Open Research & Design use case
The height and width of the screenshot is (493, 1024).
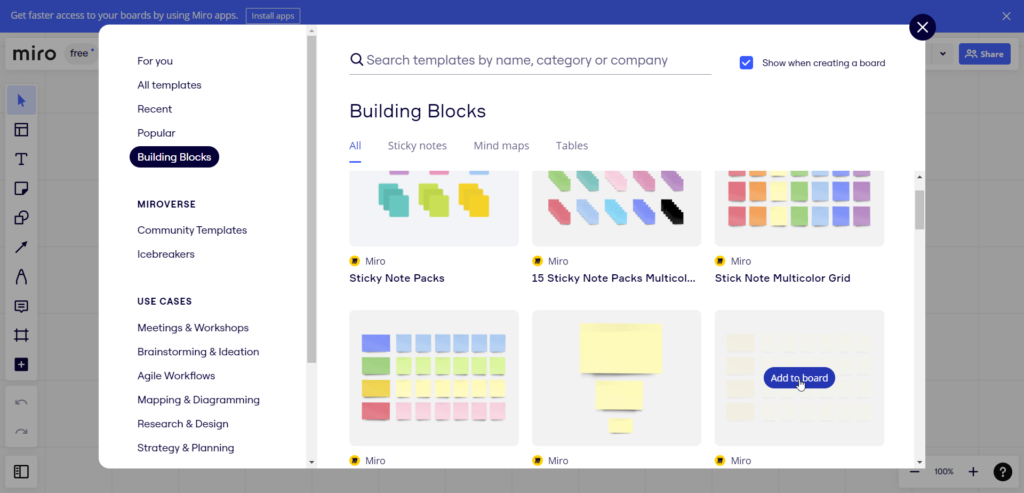[x=183, y=424]
